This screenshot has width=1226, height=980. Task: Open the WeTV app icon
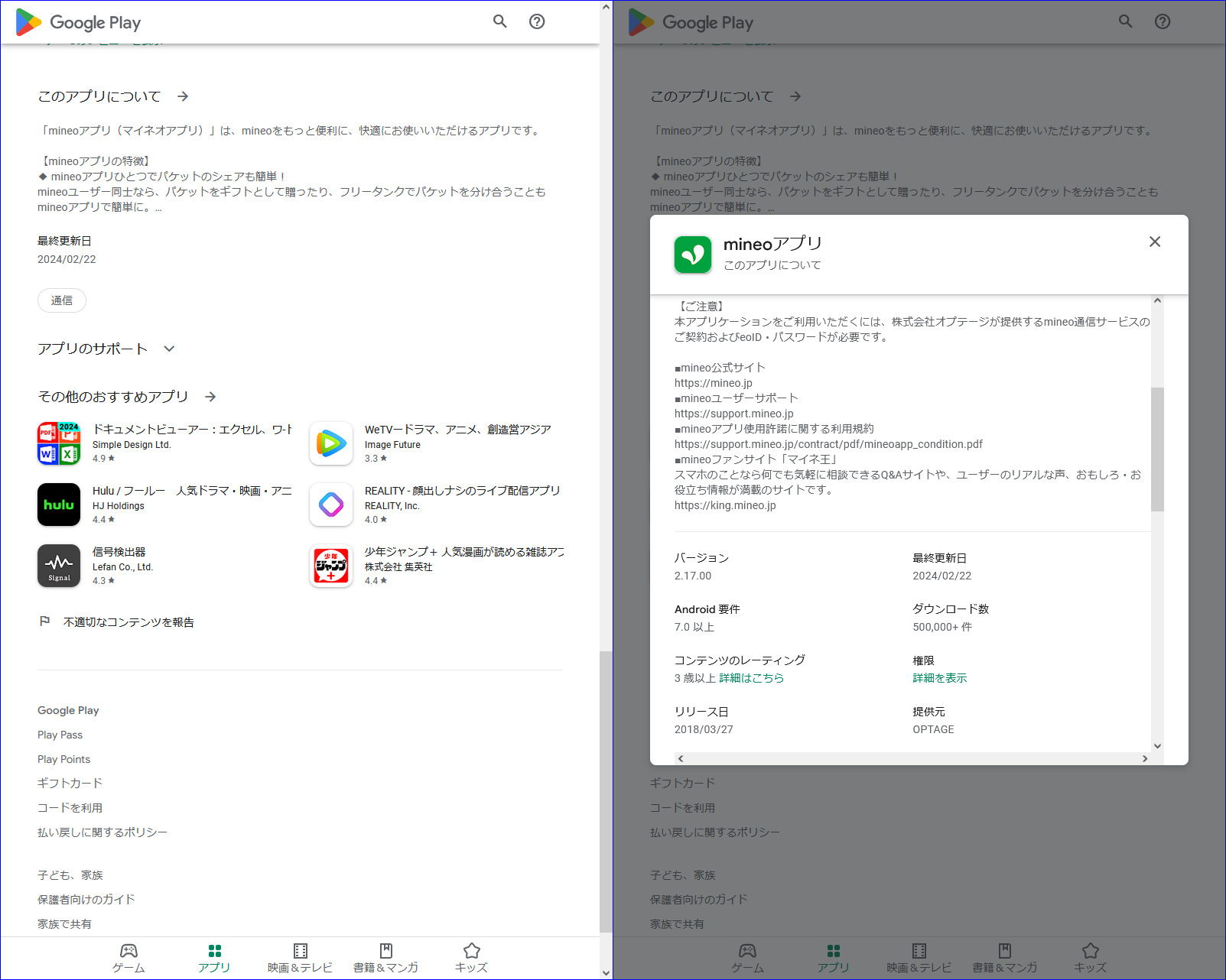(331, 443)
